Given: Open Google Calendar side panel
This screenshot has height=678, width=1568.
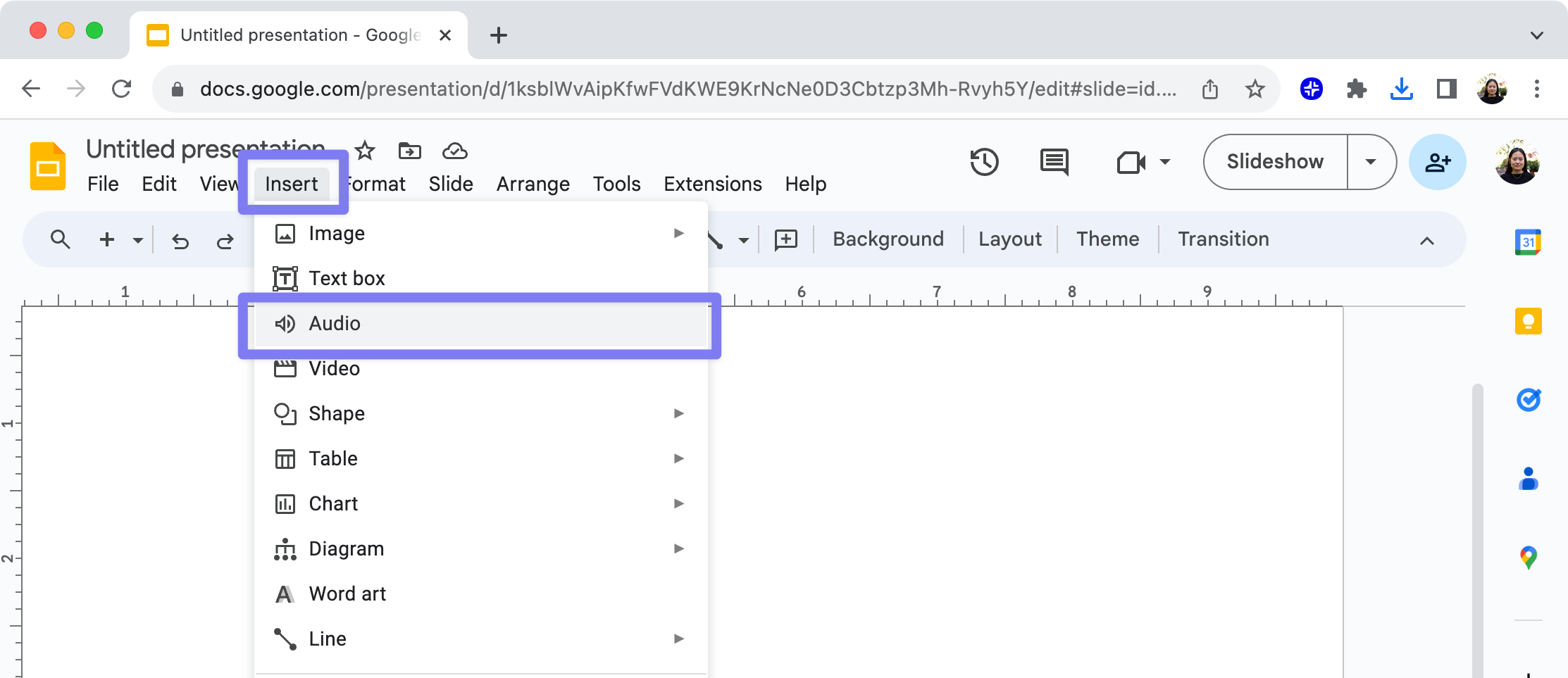Looking at the screenshot, I should coord(1528,242).
